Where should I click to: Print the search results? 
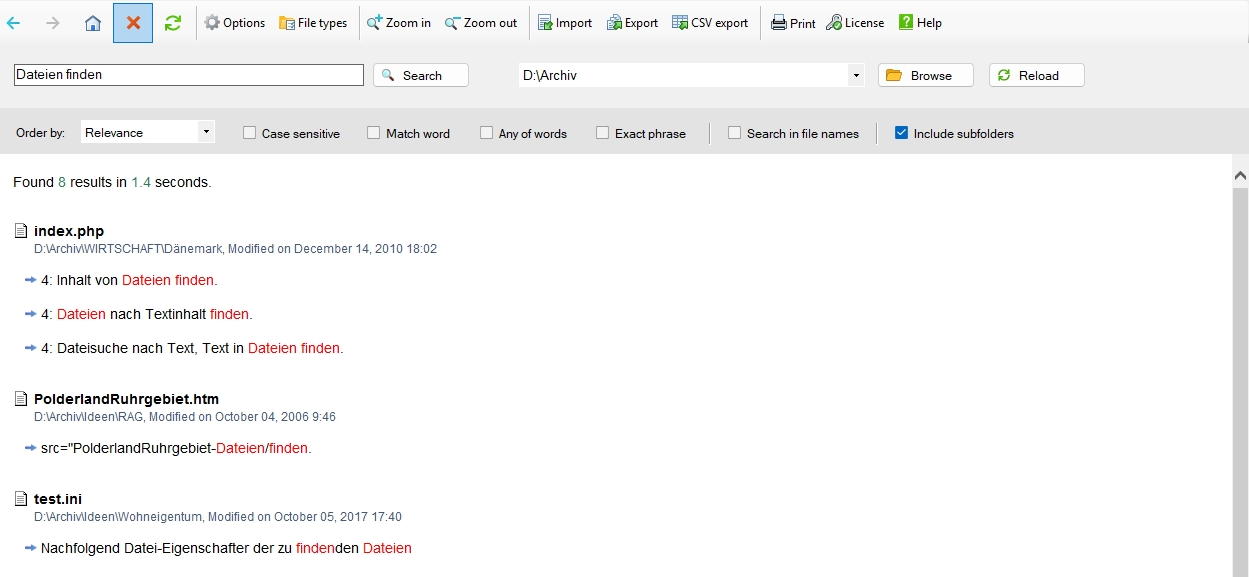[x=793, y=23]
